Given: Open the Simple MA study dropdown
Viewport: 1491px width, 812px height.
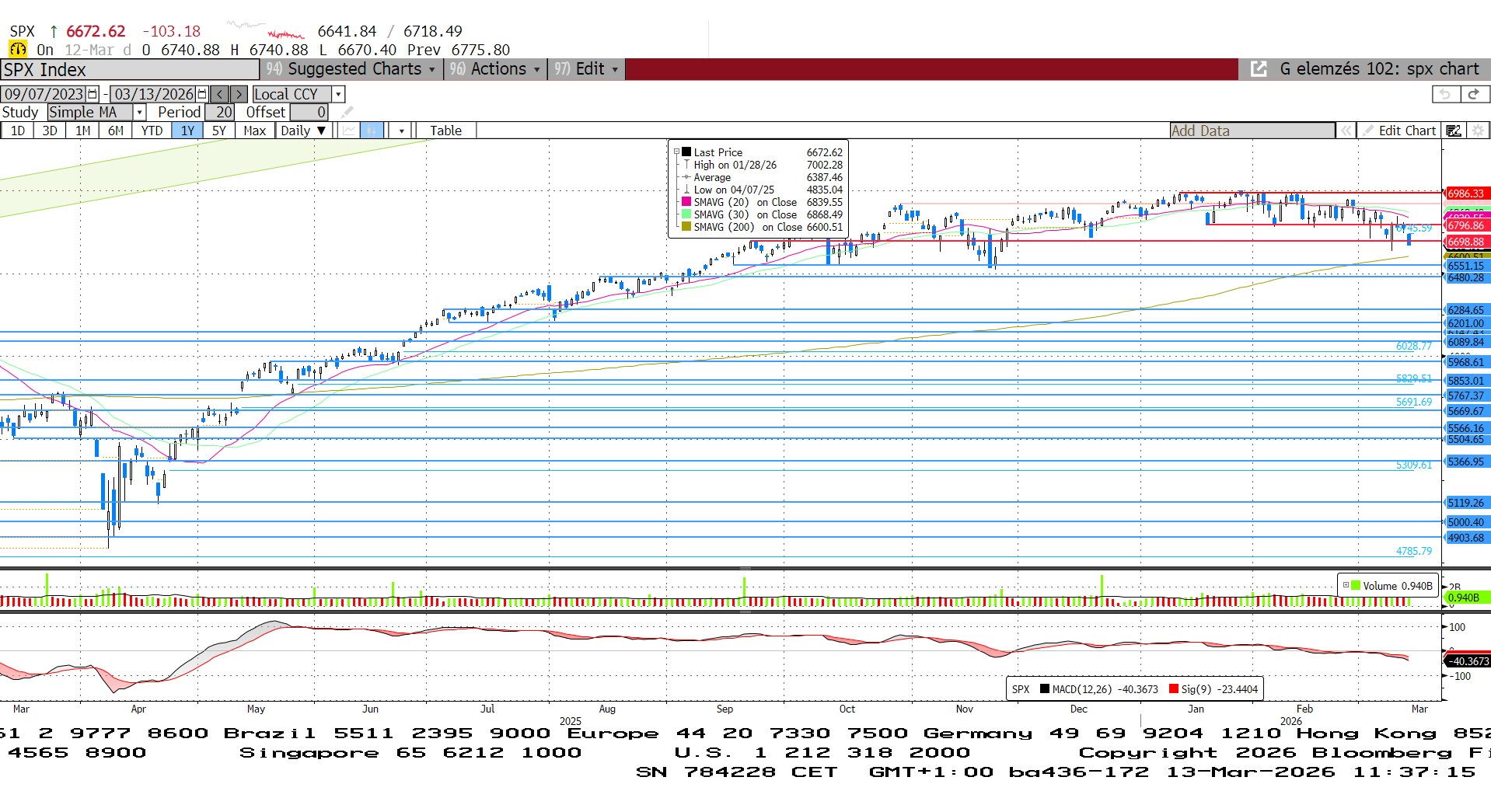Looking at the screenshot, I should tap(140, 113).
